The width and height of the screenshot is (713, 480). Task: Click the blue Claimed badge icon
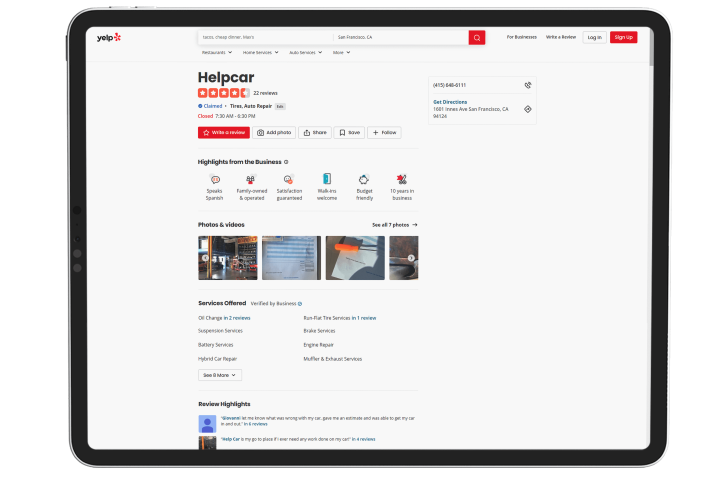(x=200, y=106)
